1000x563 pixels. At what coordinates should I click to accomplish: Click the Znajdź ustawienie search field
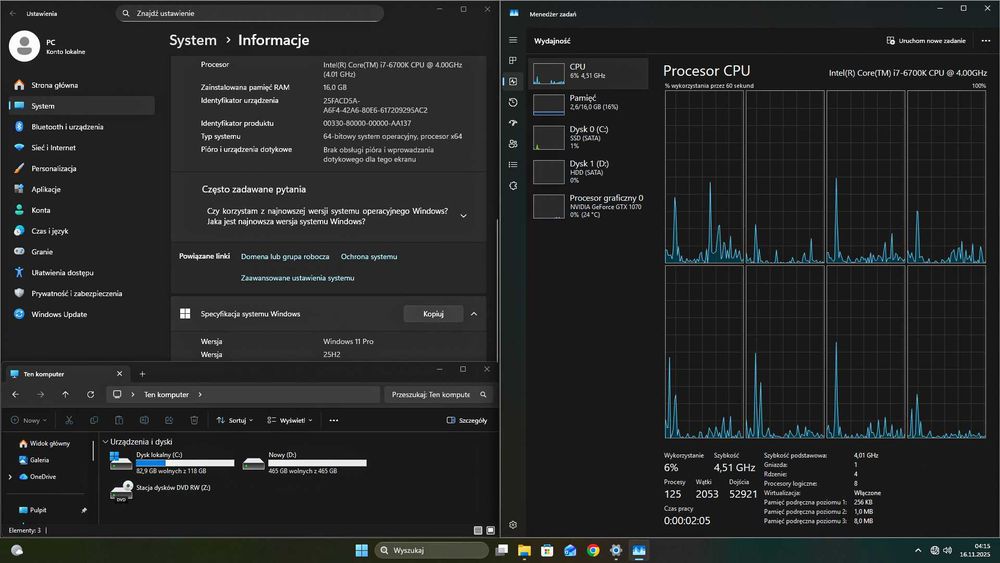point(250,13)
